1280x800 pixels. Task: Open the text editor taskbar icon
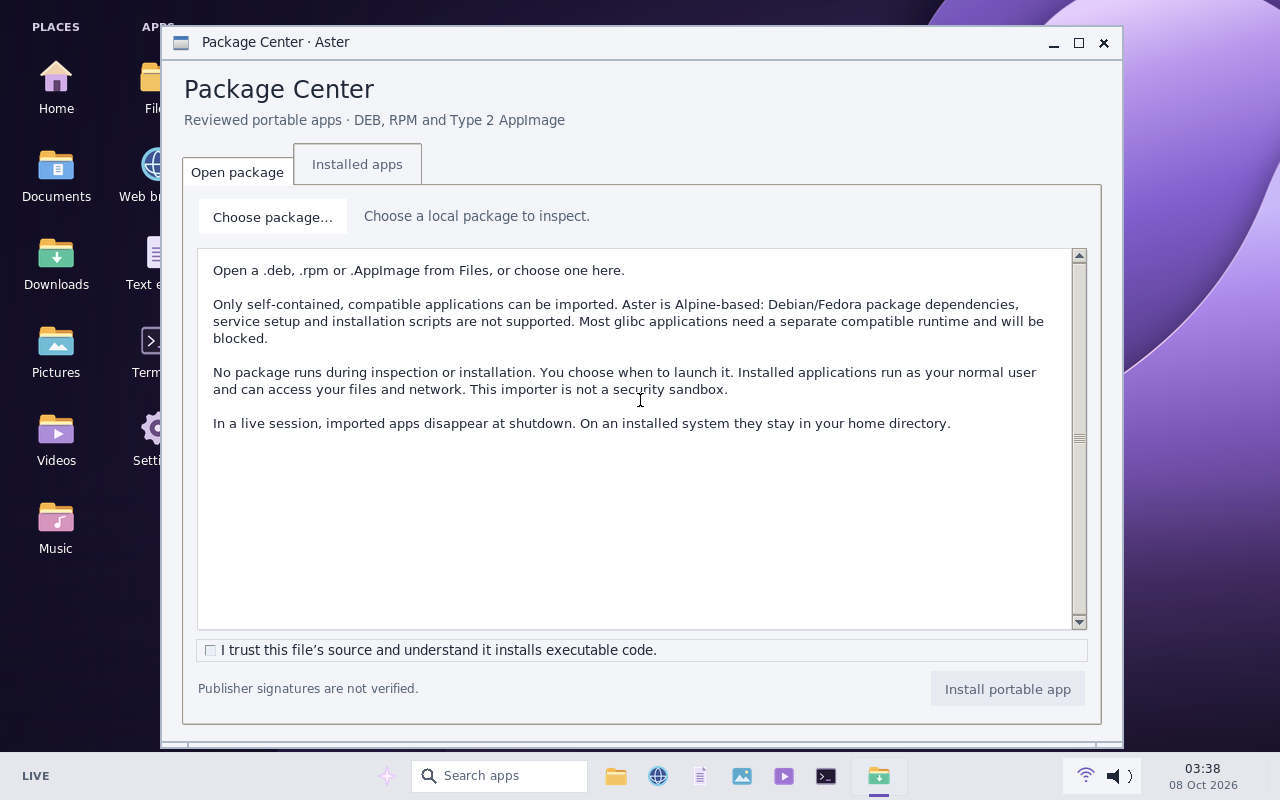pos(700,776)
